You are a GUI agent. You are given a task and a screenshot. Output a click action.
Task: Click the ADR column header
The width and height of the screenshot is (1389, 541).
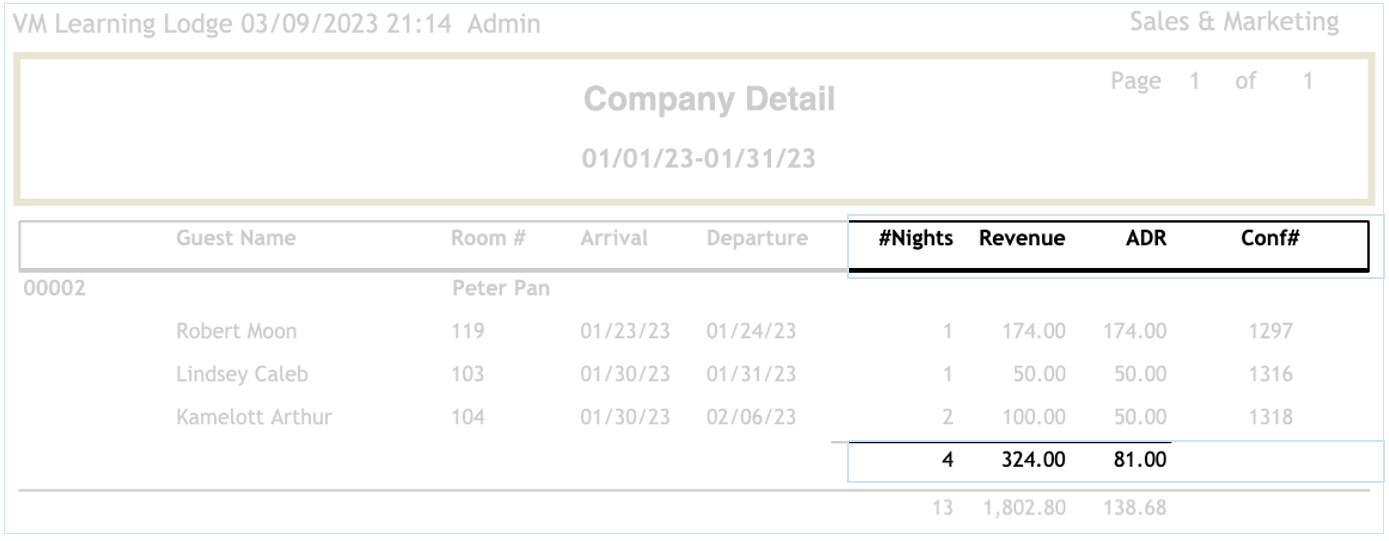point(1137,239)
